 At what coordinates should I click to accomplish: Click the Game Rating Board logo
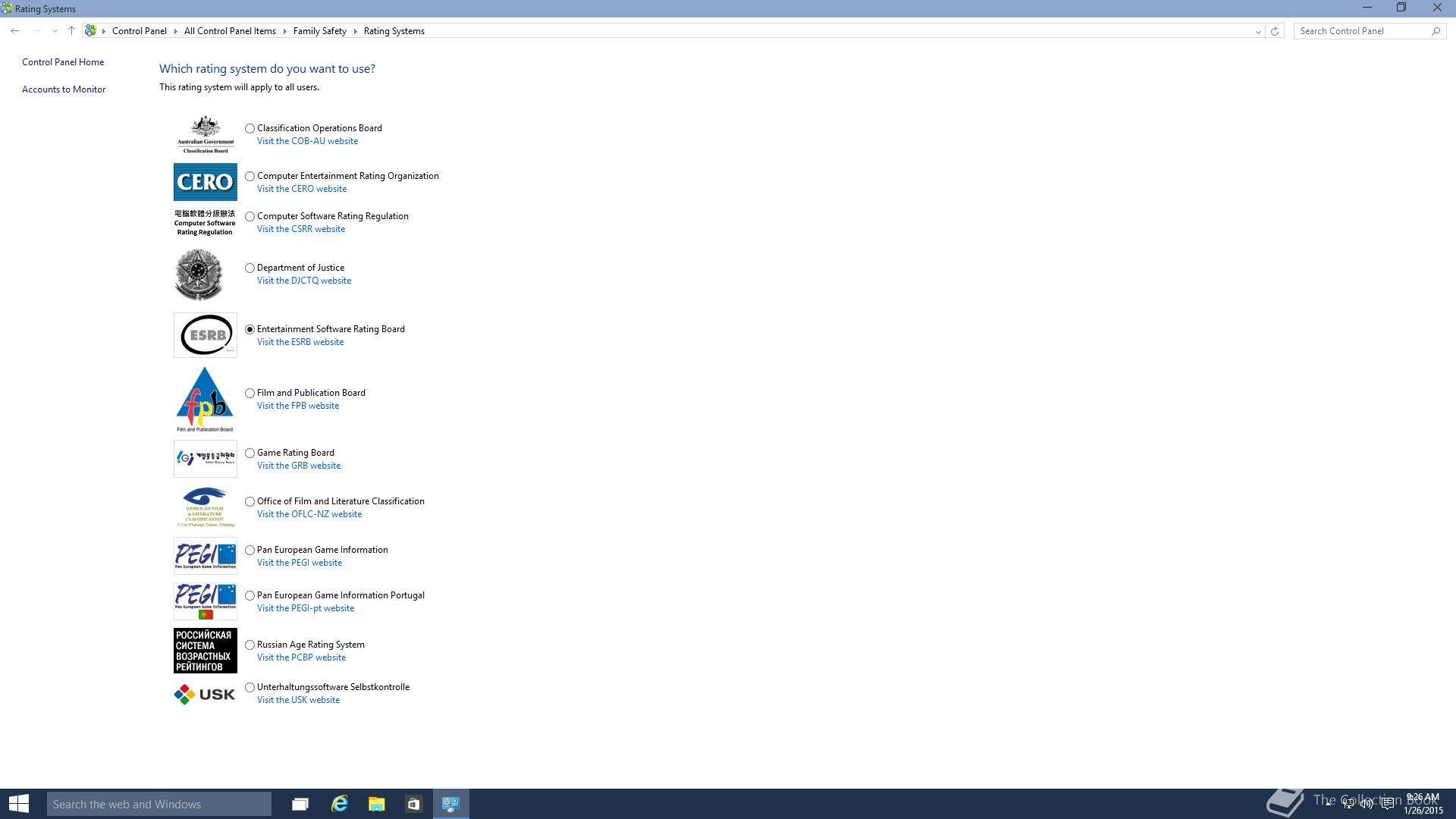(x=205, y=458)
